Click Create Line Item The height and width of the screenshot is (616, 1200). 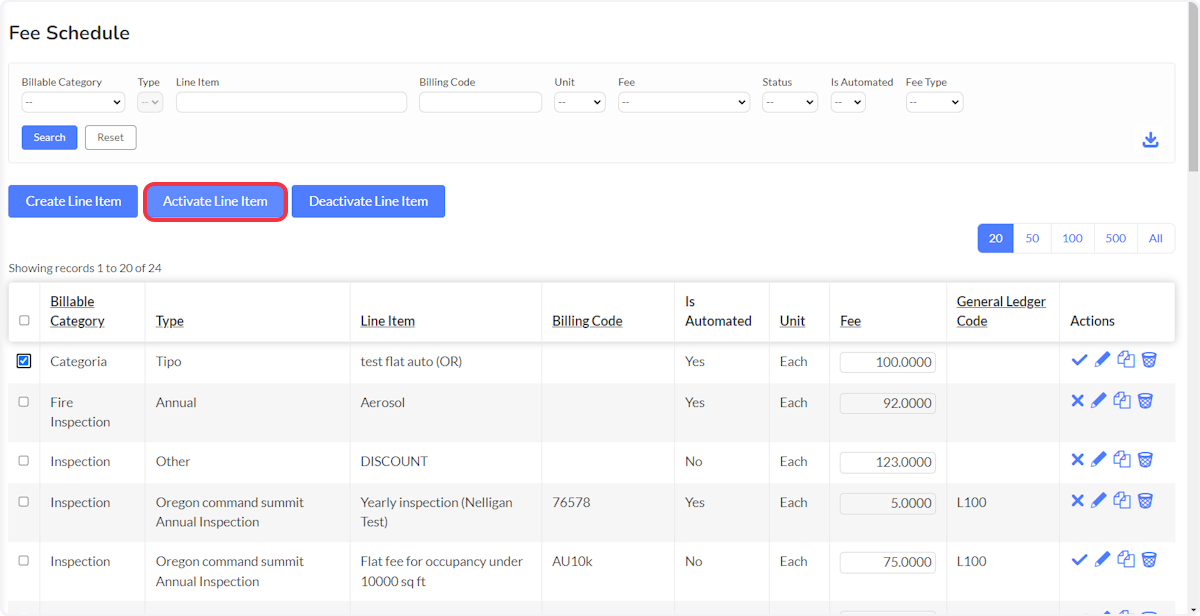(x=74, y=201)
